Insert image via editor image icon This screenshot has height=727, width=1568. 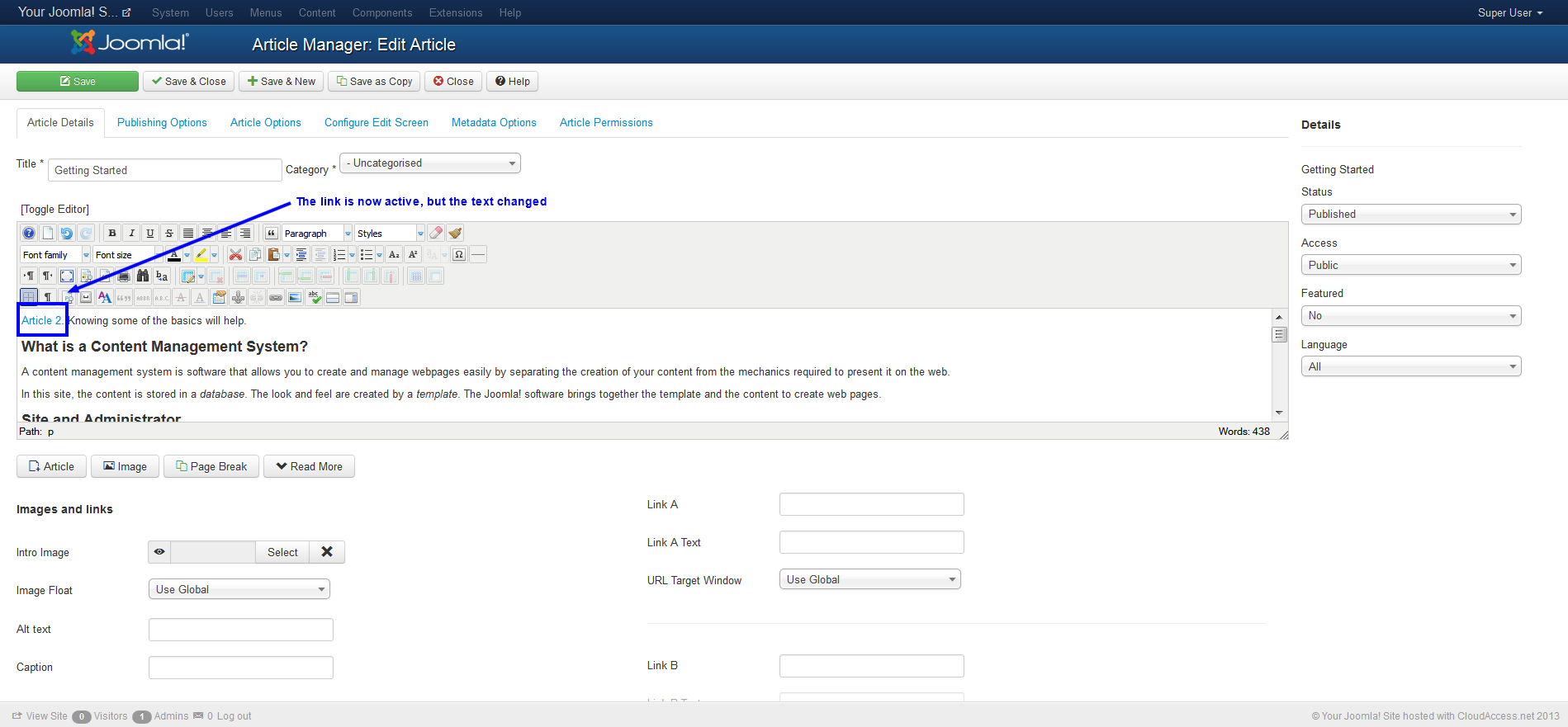[295, 298]
